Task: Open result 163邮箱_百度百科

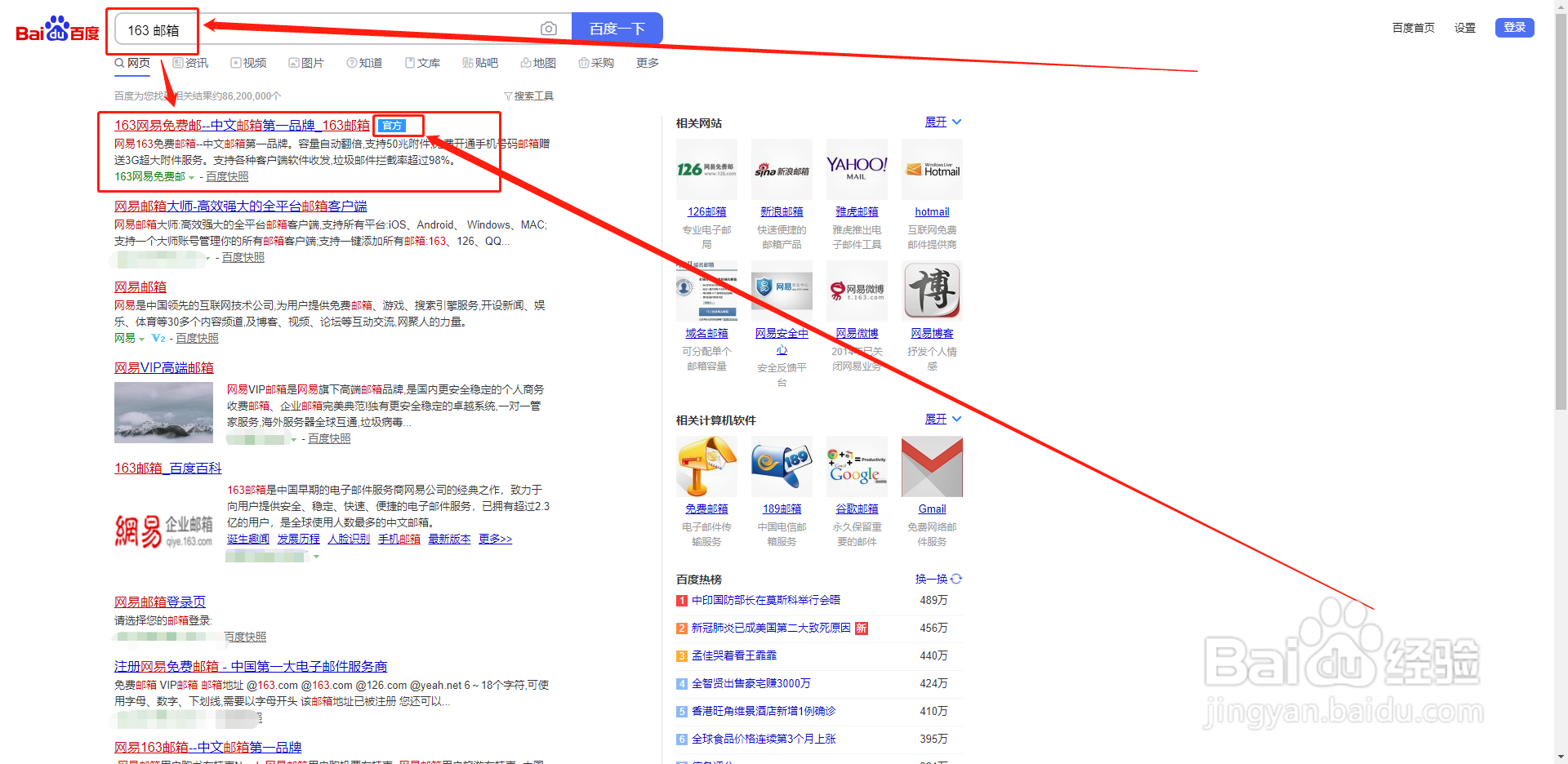Action: pos(168,468)
